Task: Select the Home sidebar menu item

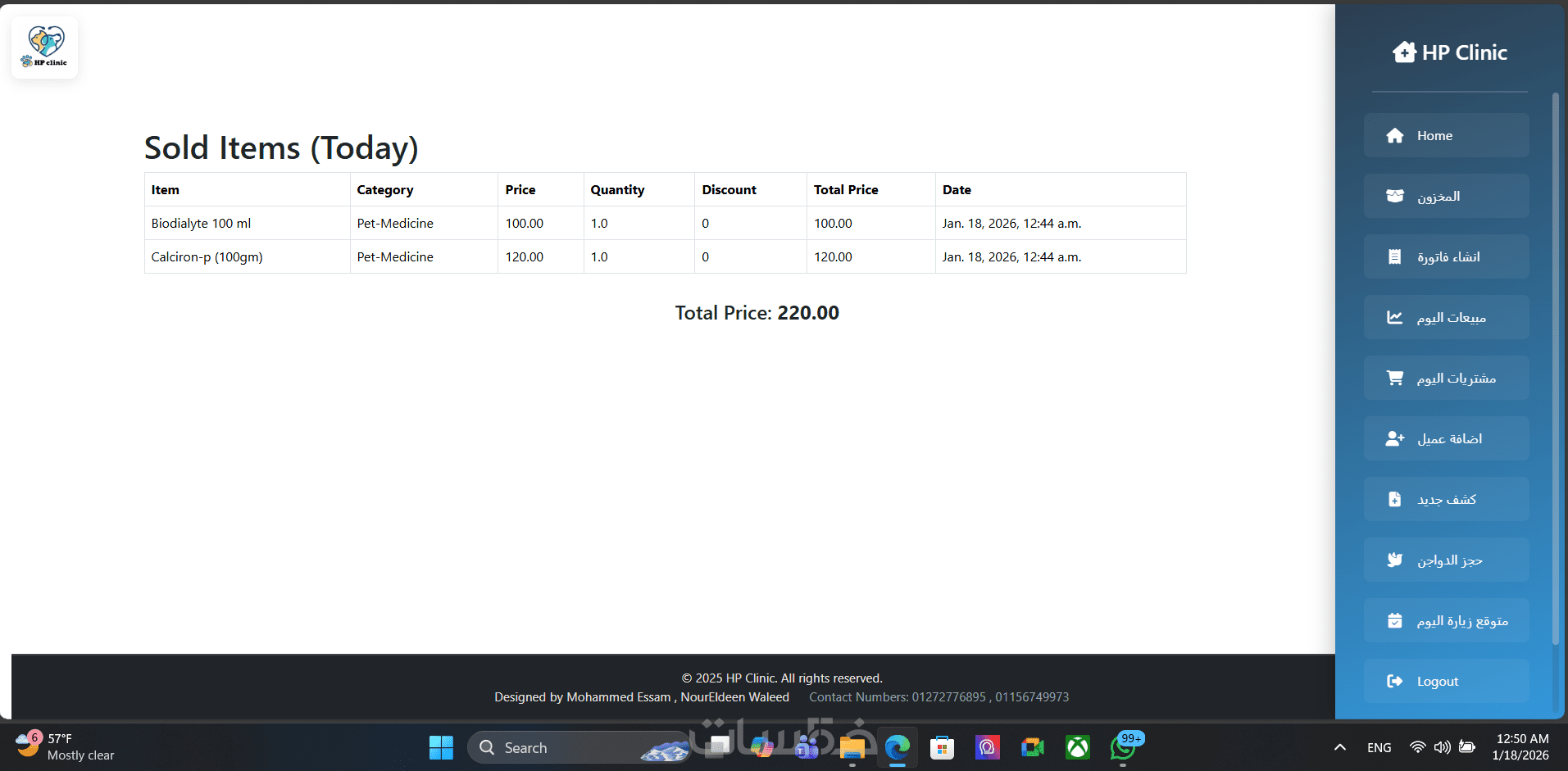Action: [1446, 136]
